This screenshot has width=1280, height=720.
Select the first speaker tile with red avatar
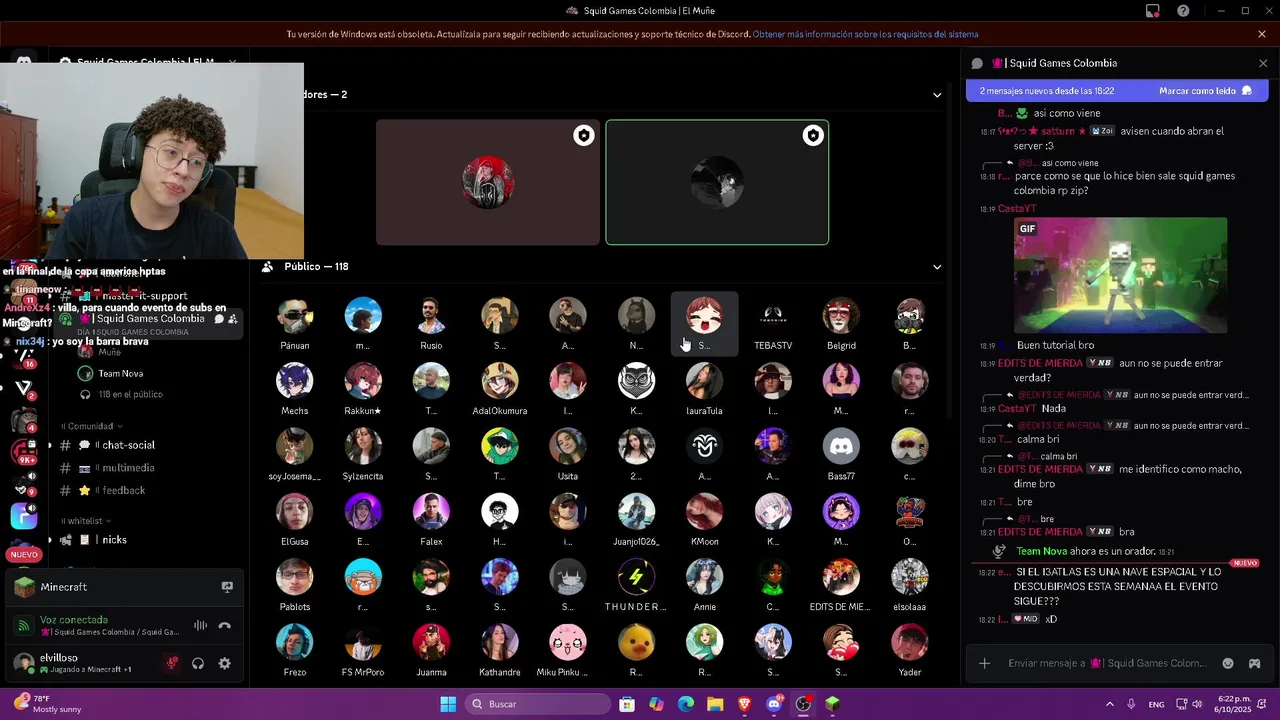click(x=488, y=182)
